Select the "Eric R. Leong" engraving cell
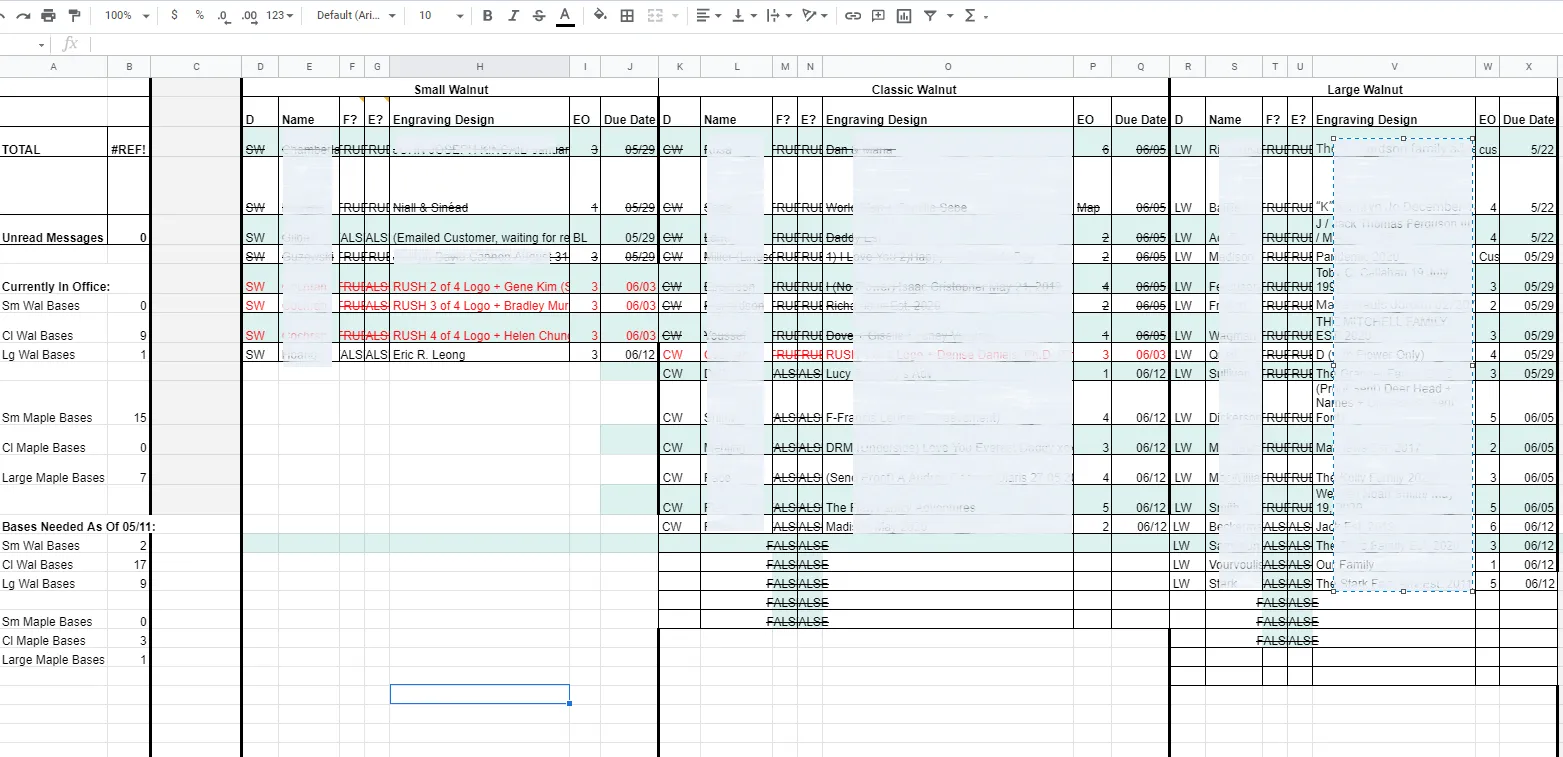The image size is (1563, 757). [480, 354]
